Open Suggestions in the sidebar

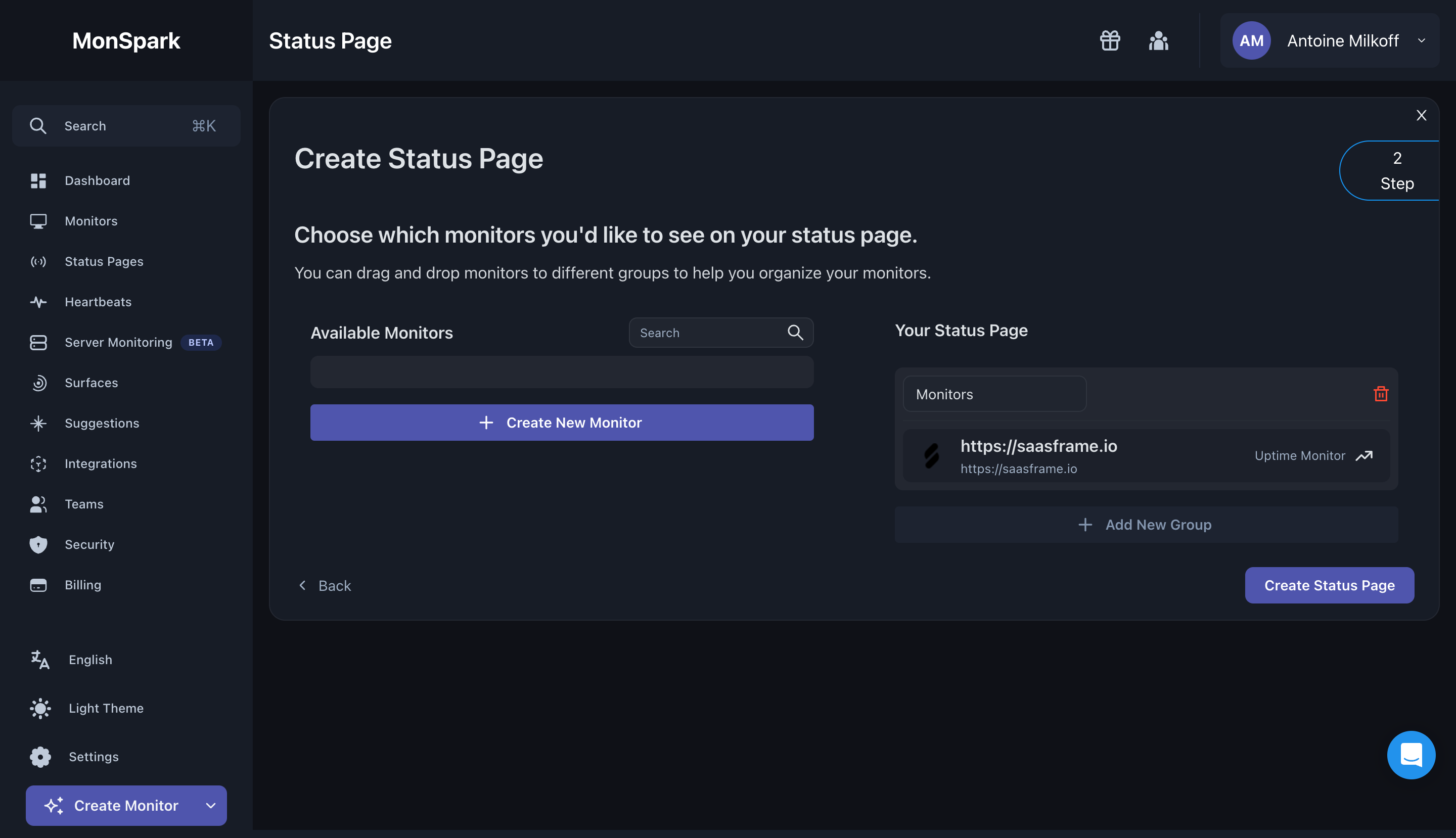click(102, 423)
